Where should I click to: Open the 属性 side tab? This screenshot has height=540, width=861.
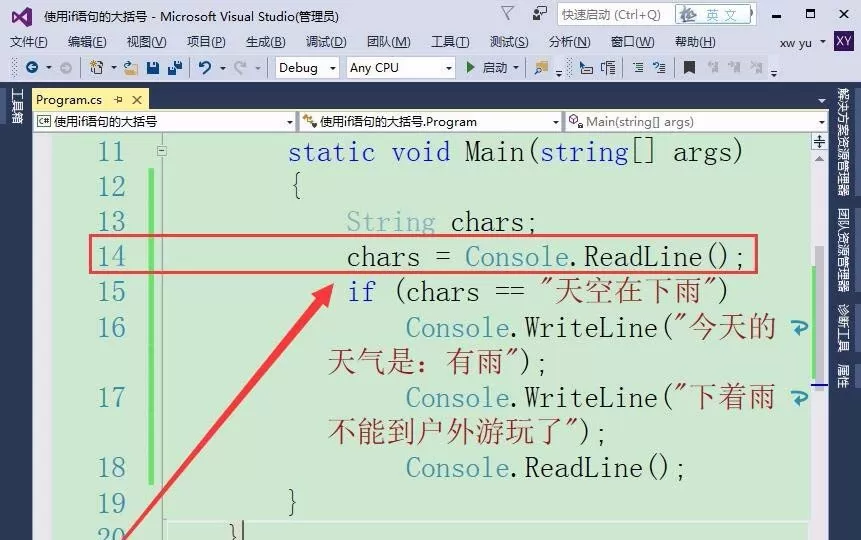843,375
